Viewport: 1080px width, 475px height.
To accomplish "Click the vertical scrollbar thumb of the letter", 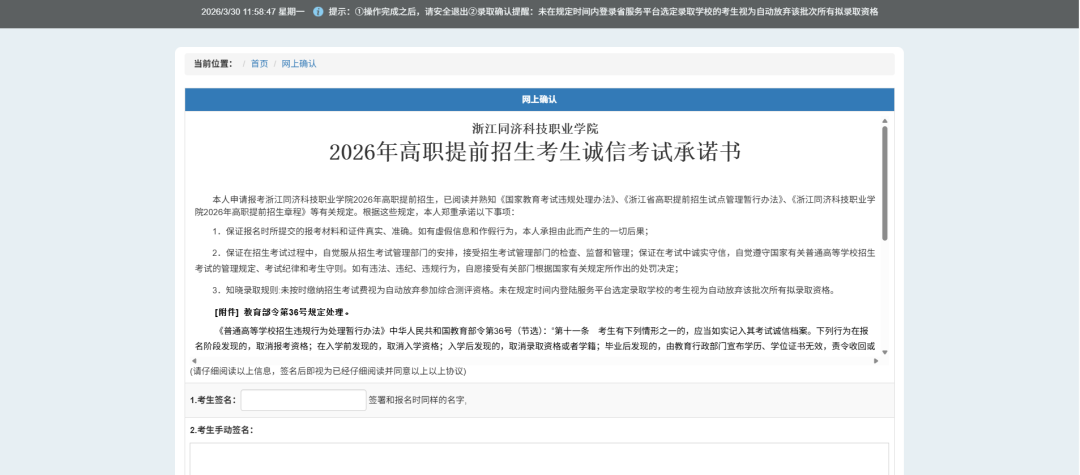I will (884, 183).
